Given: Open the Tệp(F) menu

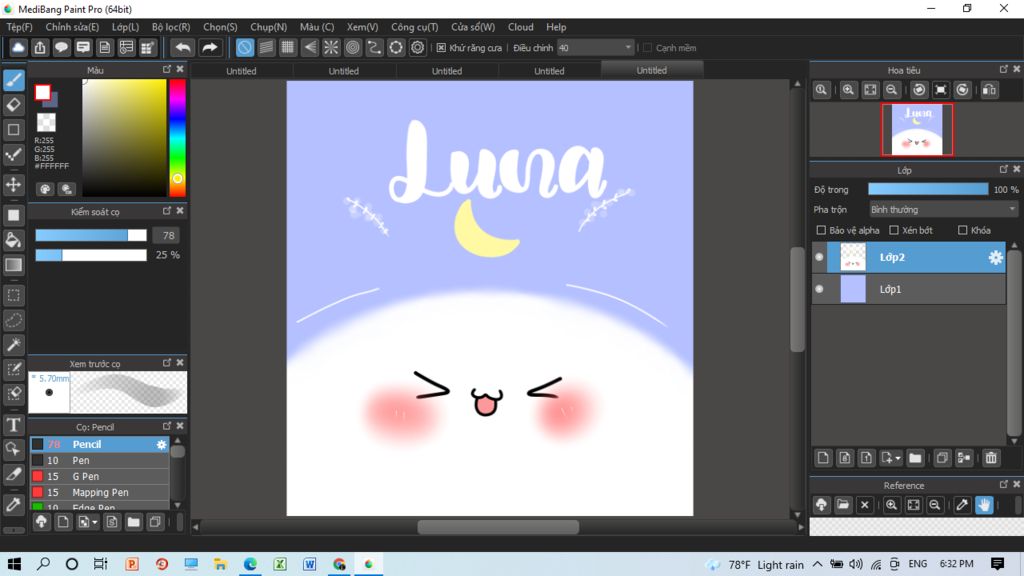Looking at the screenshot, I should pos(20,27).
